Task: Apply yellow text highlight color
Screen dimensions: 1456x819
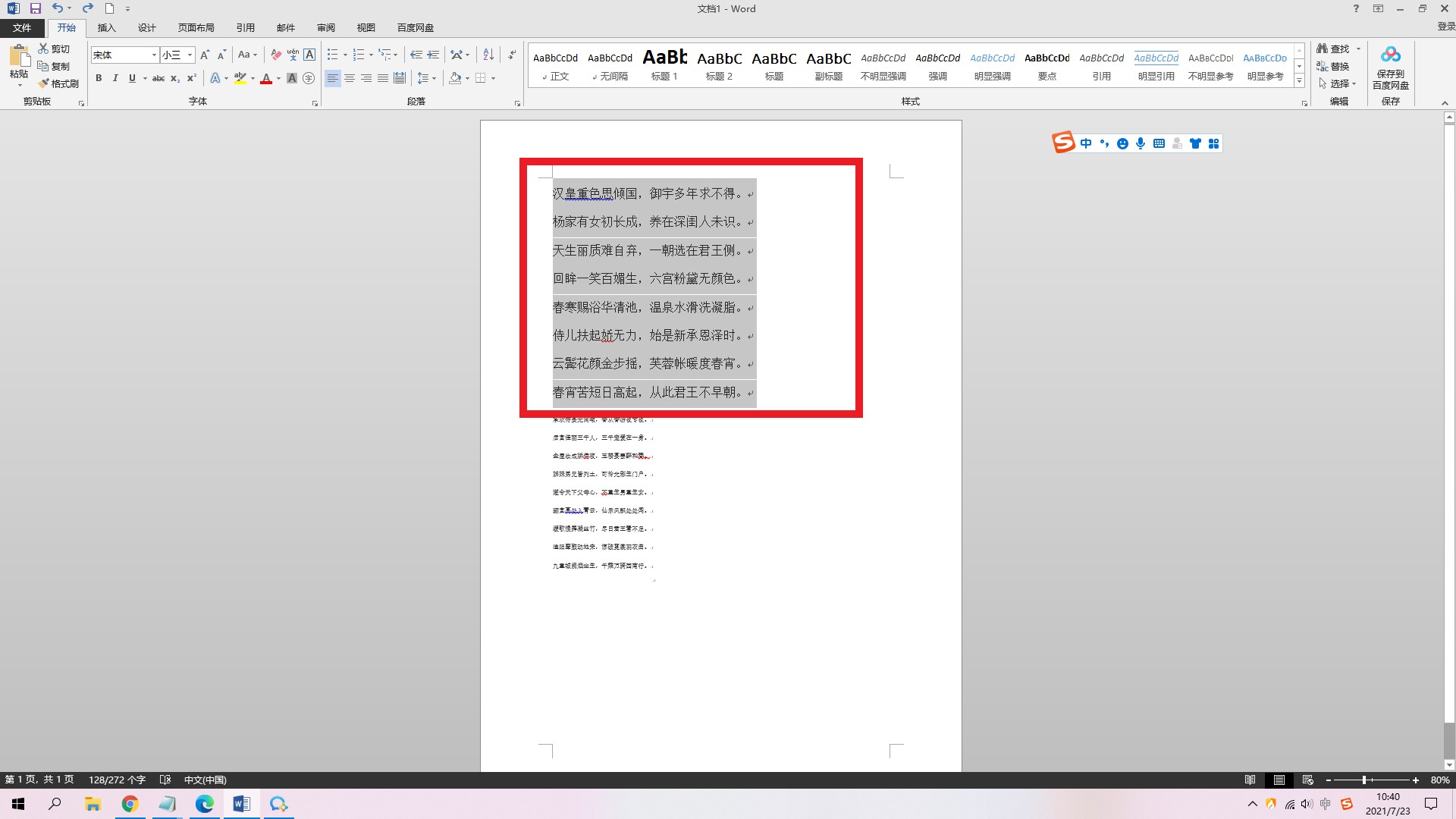Action: pyautogui.click(x=240, y=78)
